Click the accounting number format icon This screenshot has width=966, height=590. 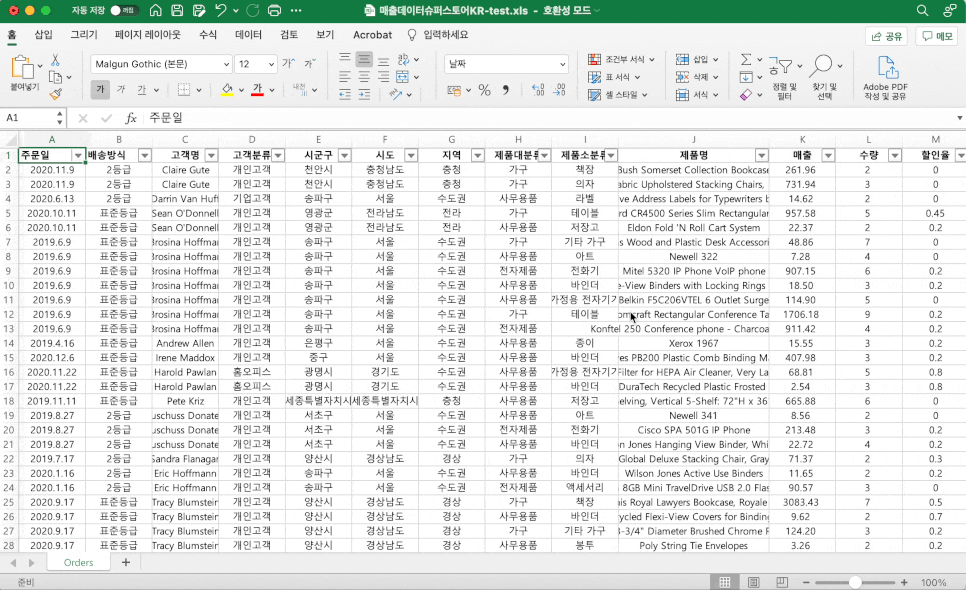click(455, 90)
